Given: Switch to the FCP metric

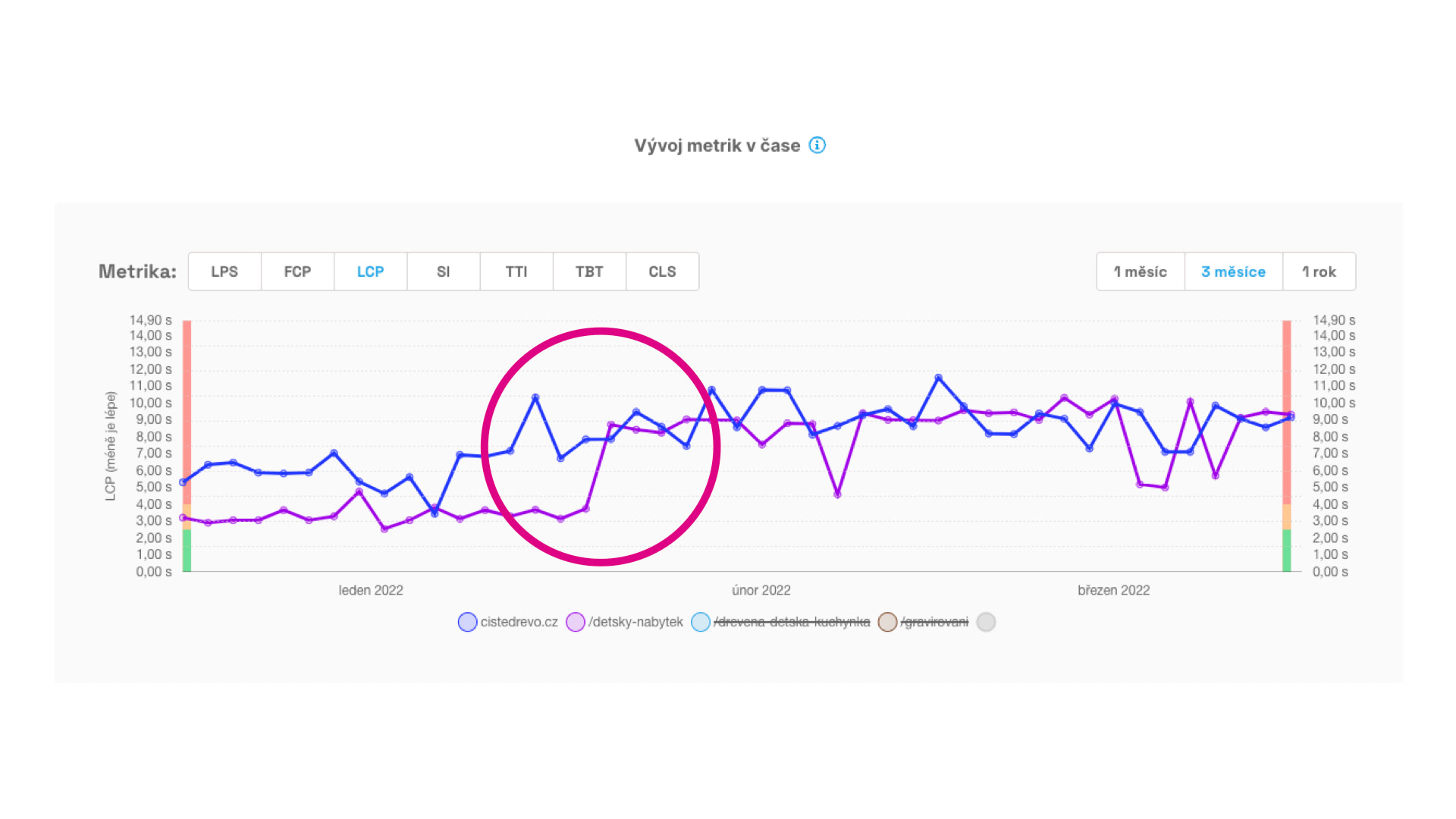Looking at the screenshot, I should coord(297,271).
